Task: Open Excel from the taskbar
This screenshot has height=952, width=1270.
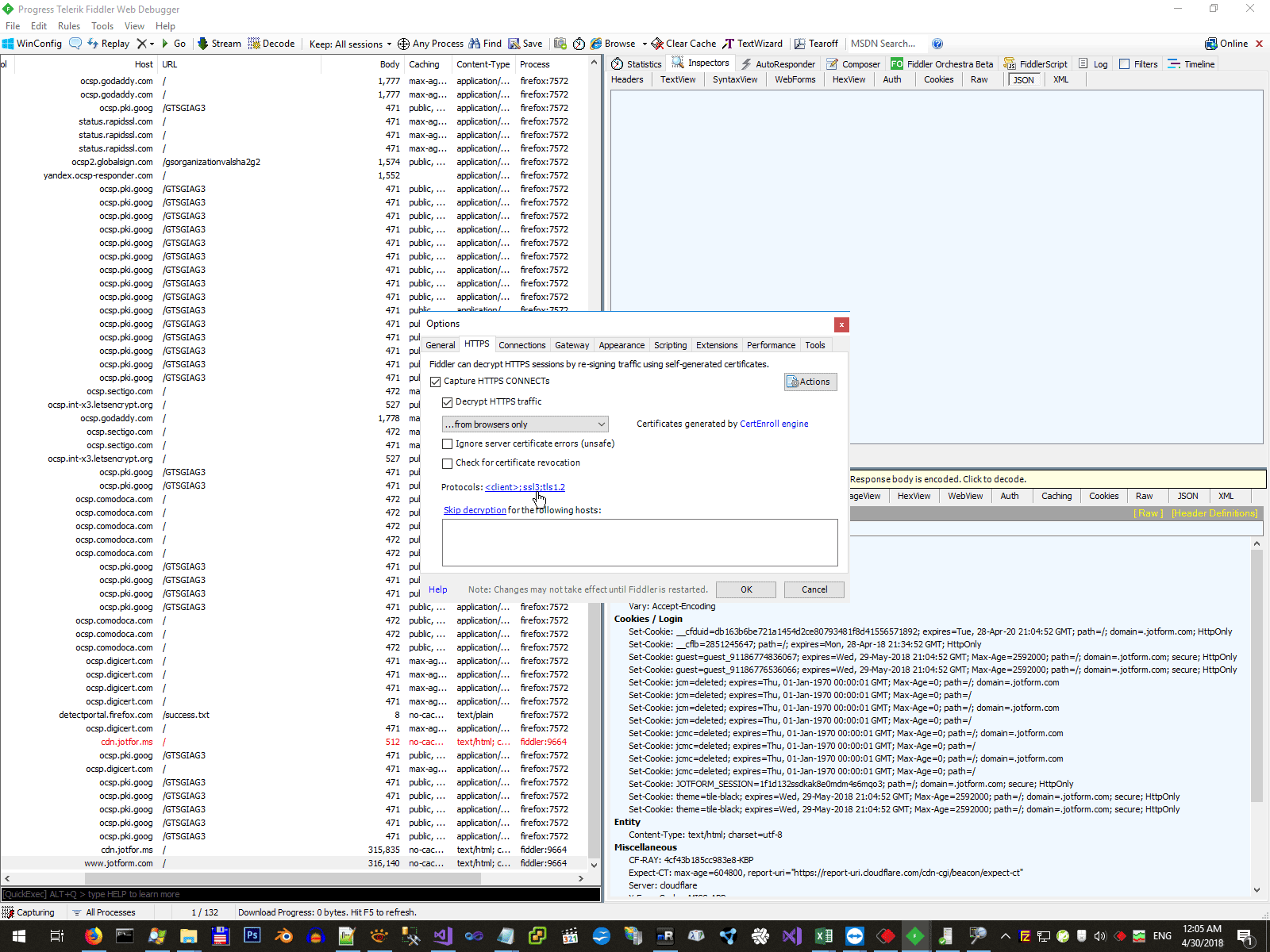Action: pos(823,936)
